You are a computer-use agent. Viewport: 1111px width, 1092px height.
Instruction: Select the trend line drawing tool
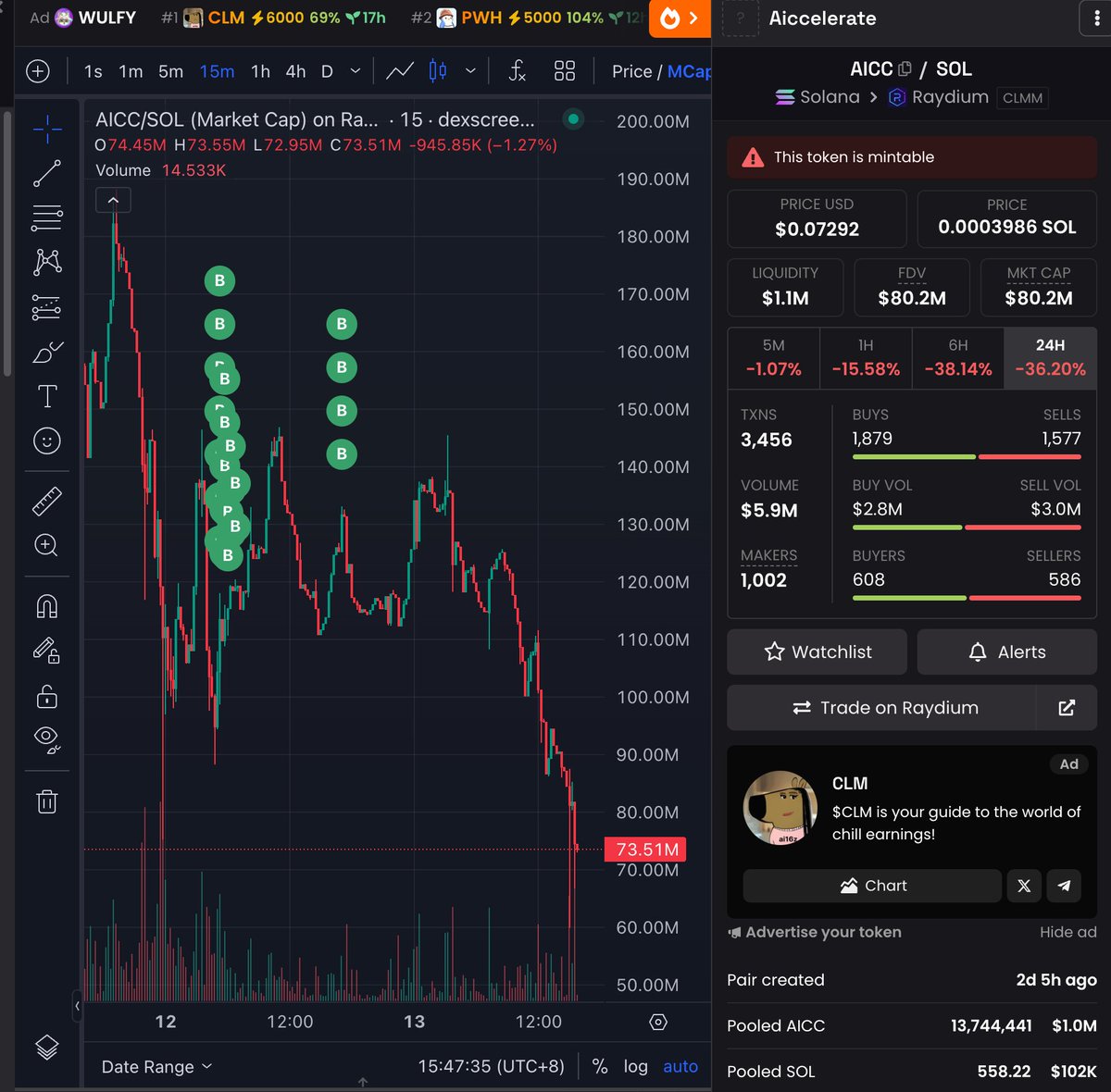47,173
